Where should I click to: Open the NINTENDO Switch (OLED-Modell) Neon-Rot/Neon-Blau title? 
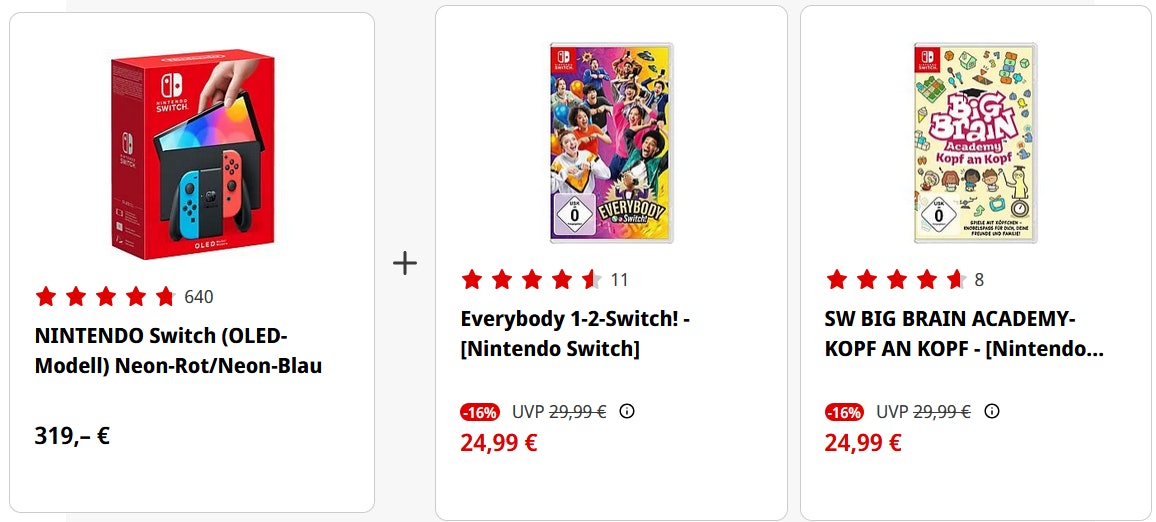click(x=178, y=351)
